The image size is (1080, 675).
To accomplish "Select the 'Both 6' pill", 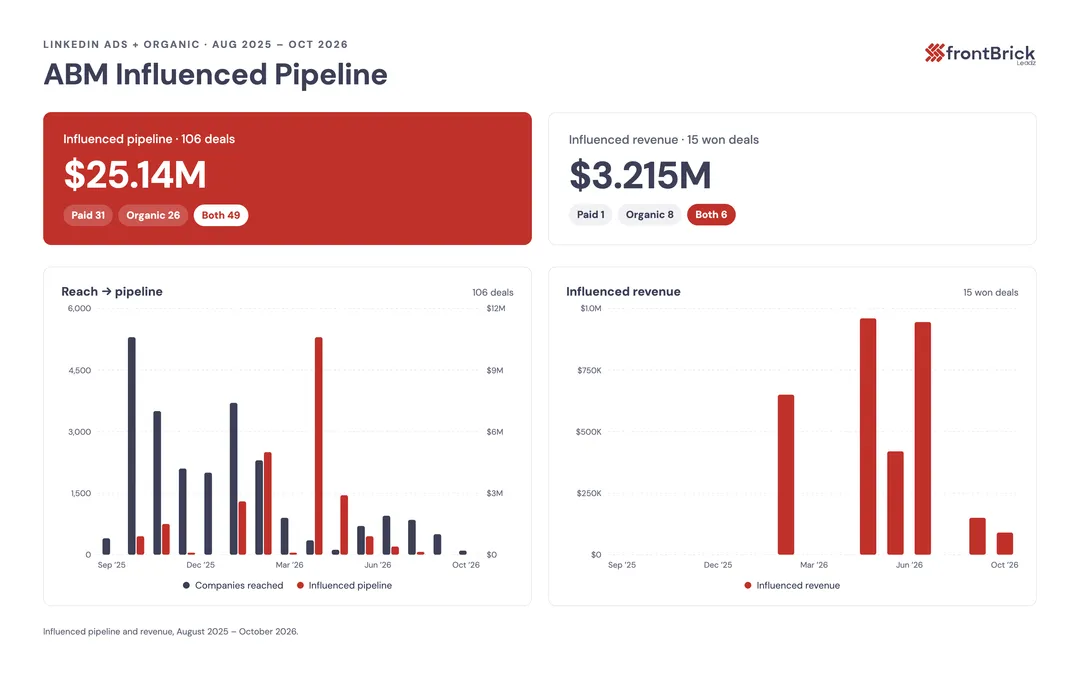I will (711, 215).
